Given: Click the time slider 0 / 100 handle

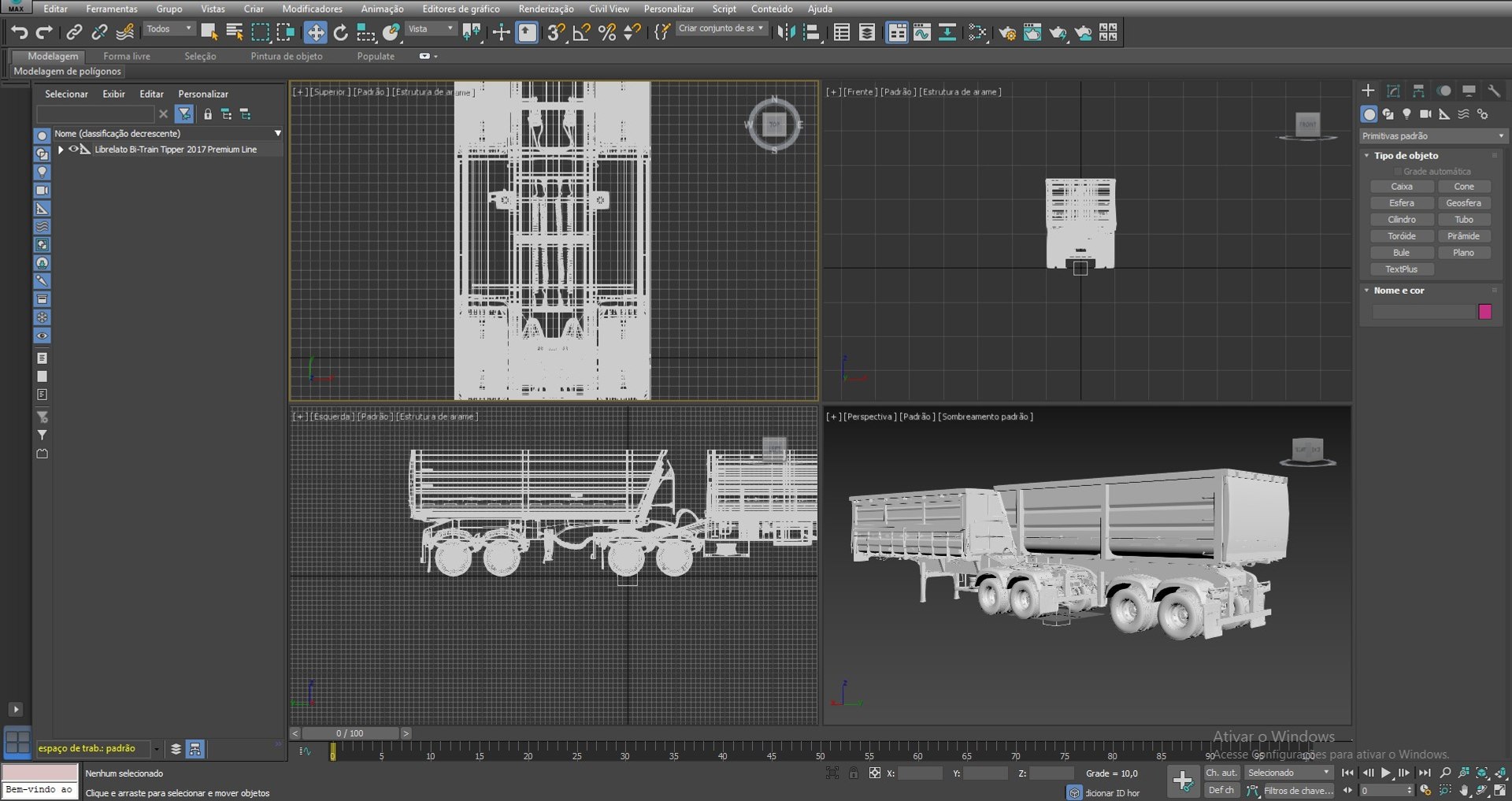Looking at the screenshot, I should pos(350,733).
